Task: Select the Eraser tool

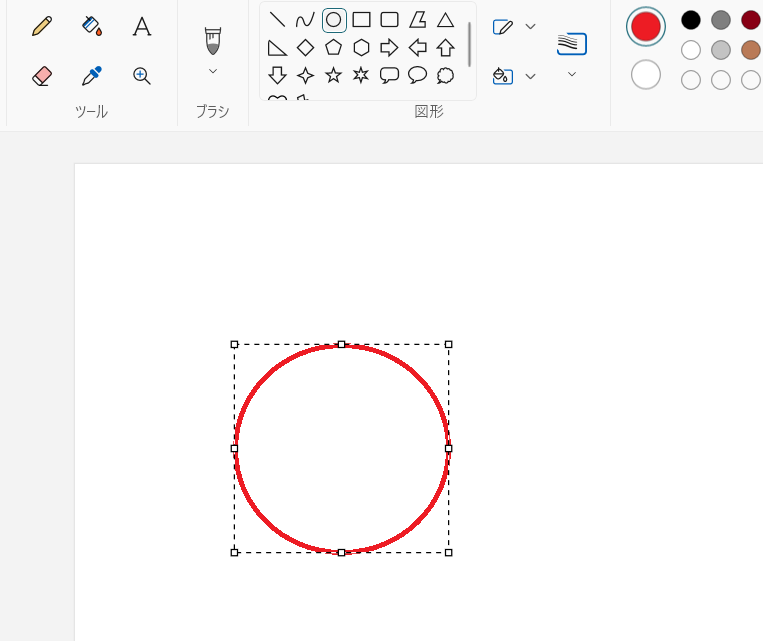Action: (42, 75)
